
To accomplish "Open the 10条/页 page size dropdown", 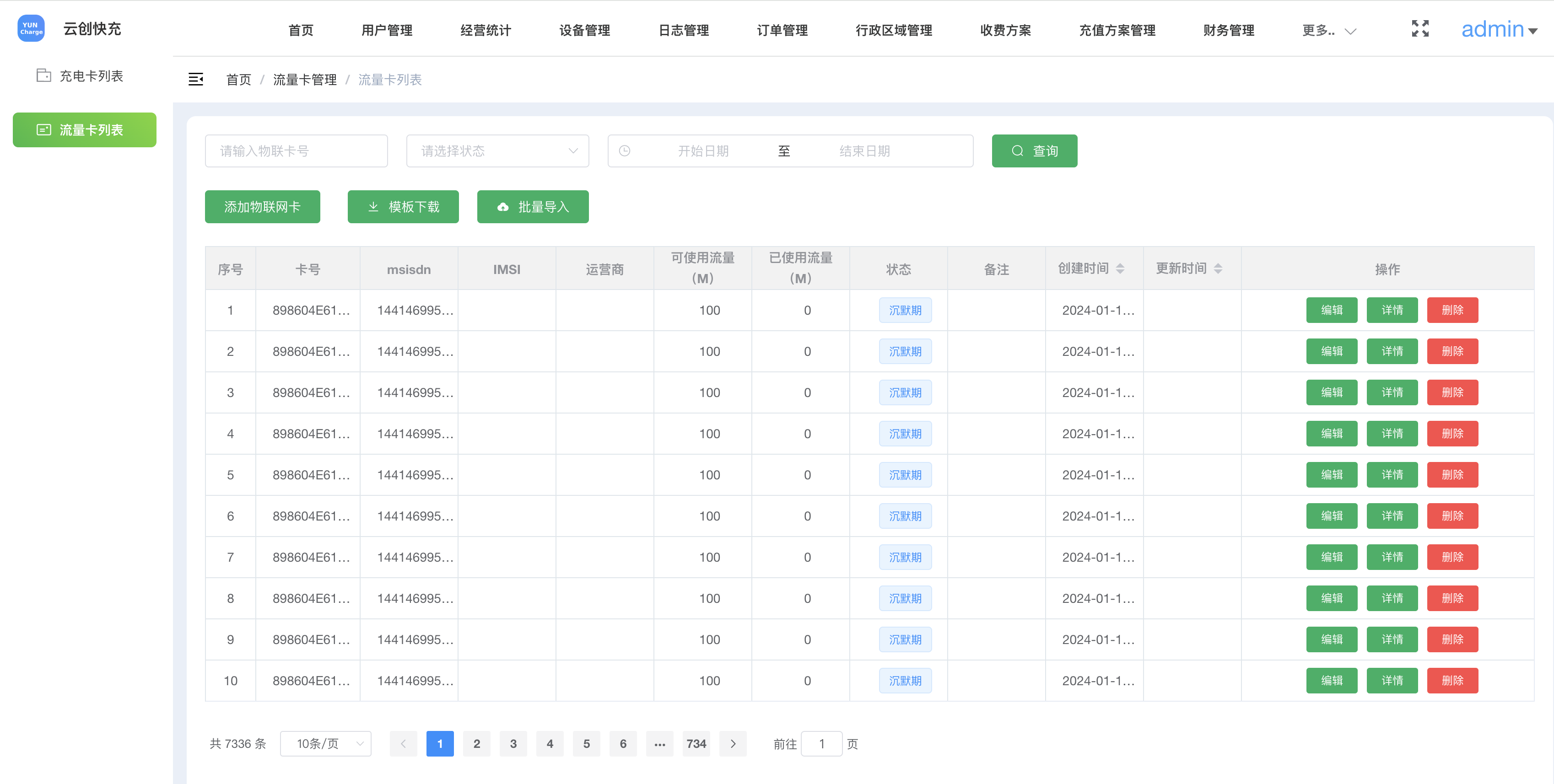I will 325,744.
